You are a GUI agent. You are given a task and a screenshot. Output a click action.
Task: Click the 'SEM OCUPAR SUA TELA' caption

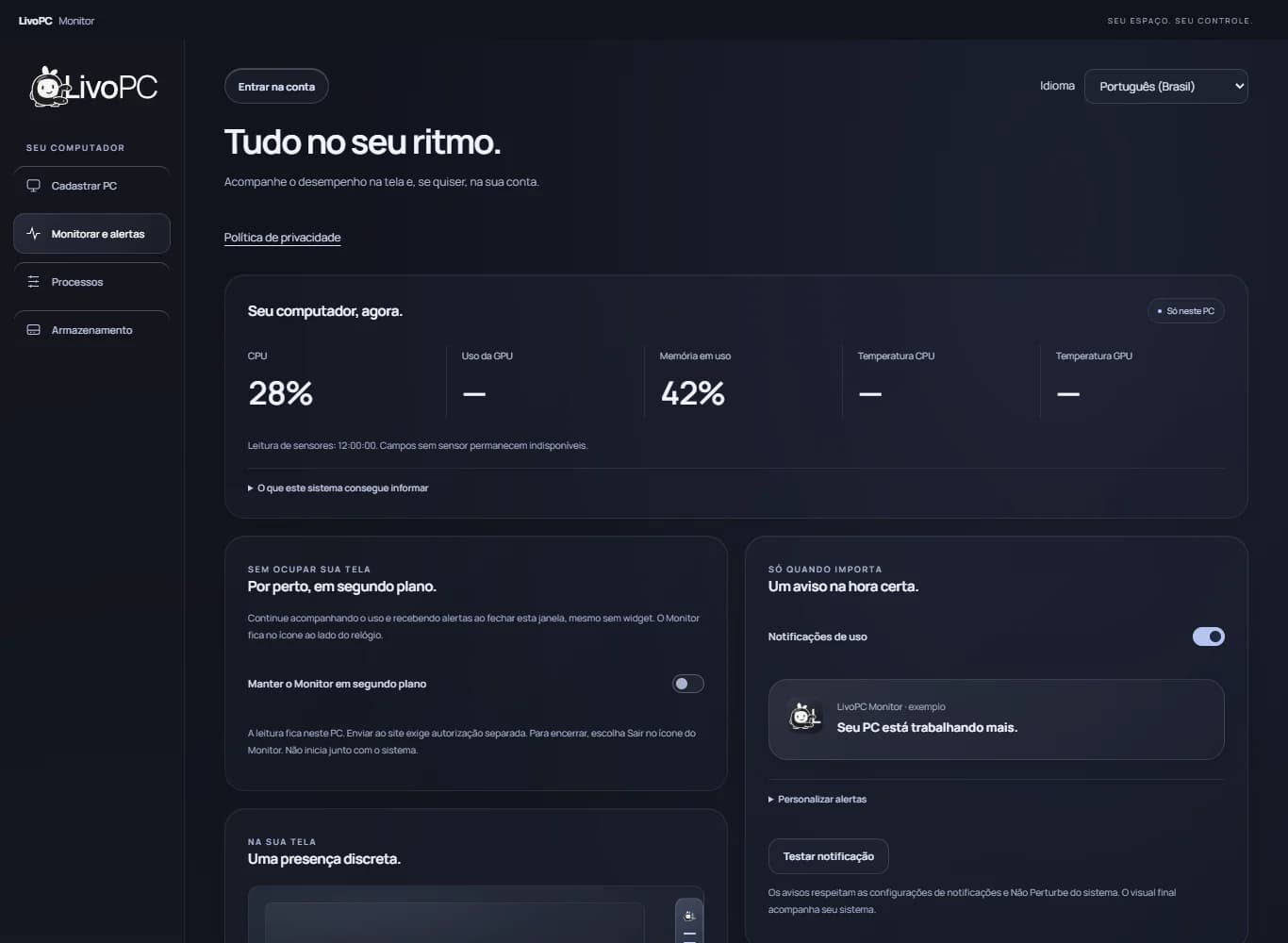309,570
